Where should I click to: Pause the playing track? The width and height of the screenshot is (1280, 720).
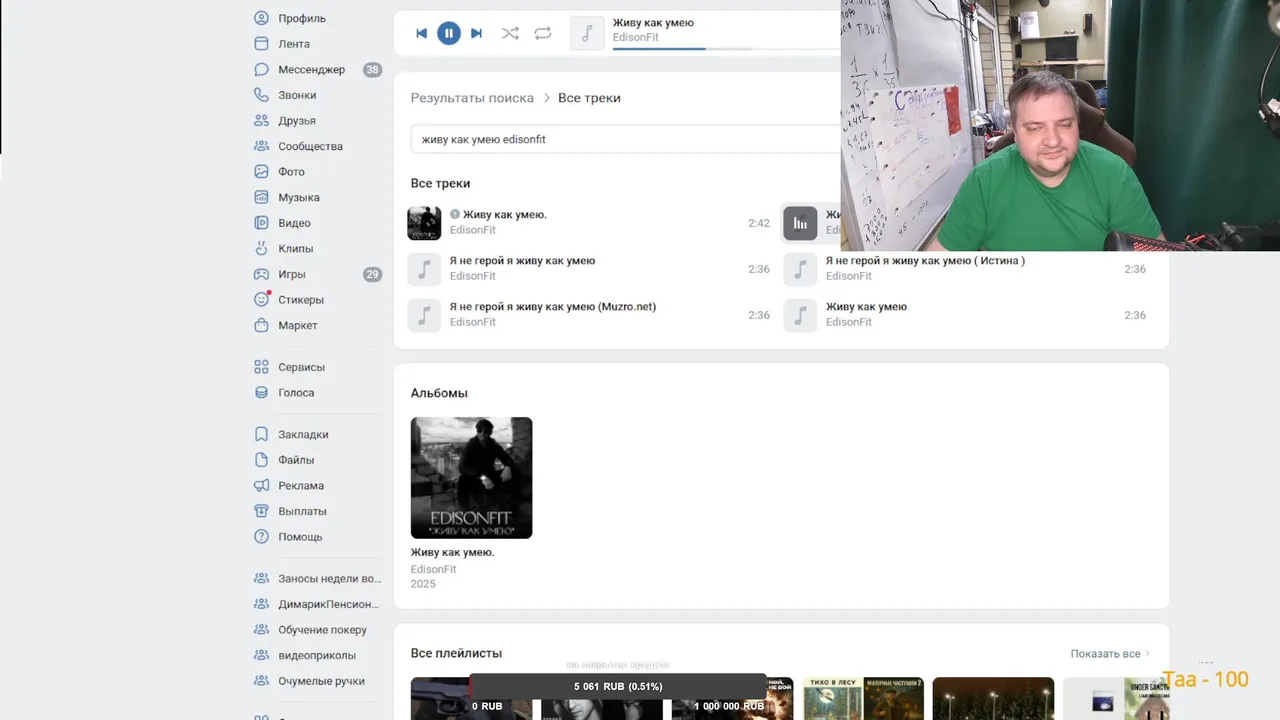(448, 33)
